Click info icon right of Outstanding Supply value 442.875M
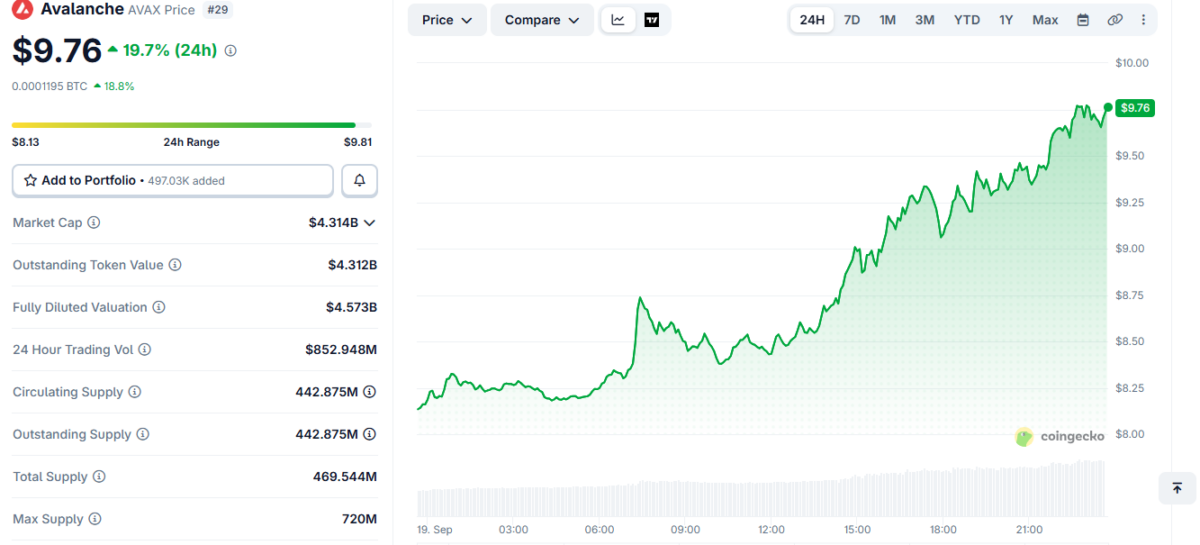1200x545 pixels. (370, 435)
